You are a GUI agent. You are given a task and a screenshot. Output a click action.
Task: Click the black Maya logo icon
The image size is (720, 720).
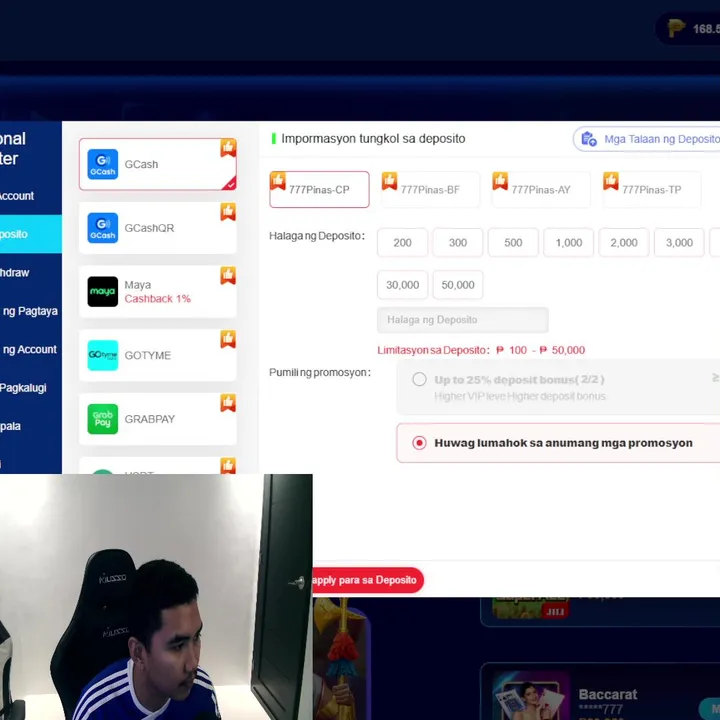click(103, 292)
